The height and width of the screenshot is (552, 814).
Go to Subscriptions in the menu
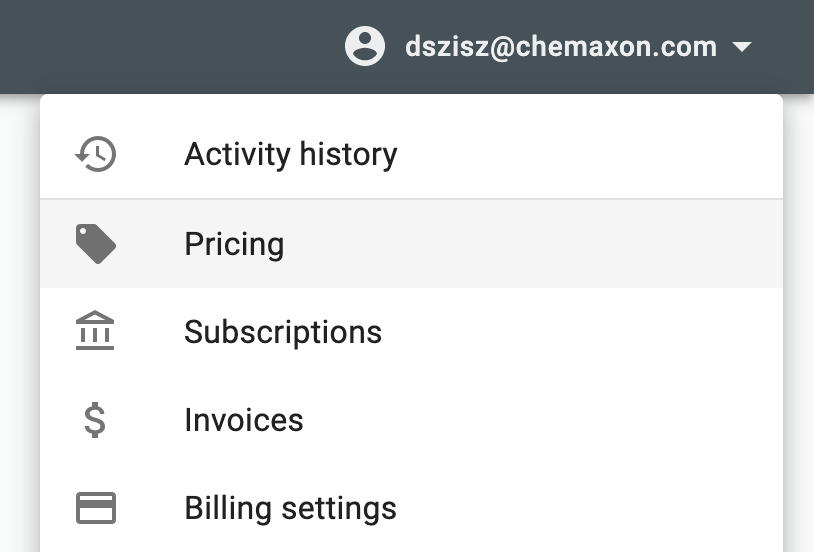(x=283, y=332)
